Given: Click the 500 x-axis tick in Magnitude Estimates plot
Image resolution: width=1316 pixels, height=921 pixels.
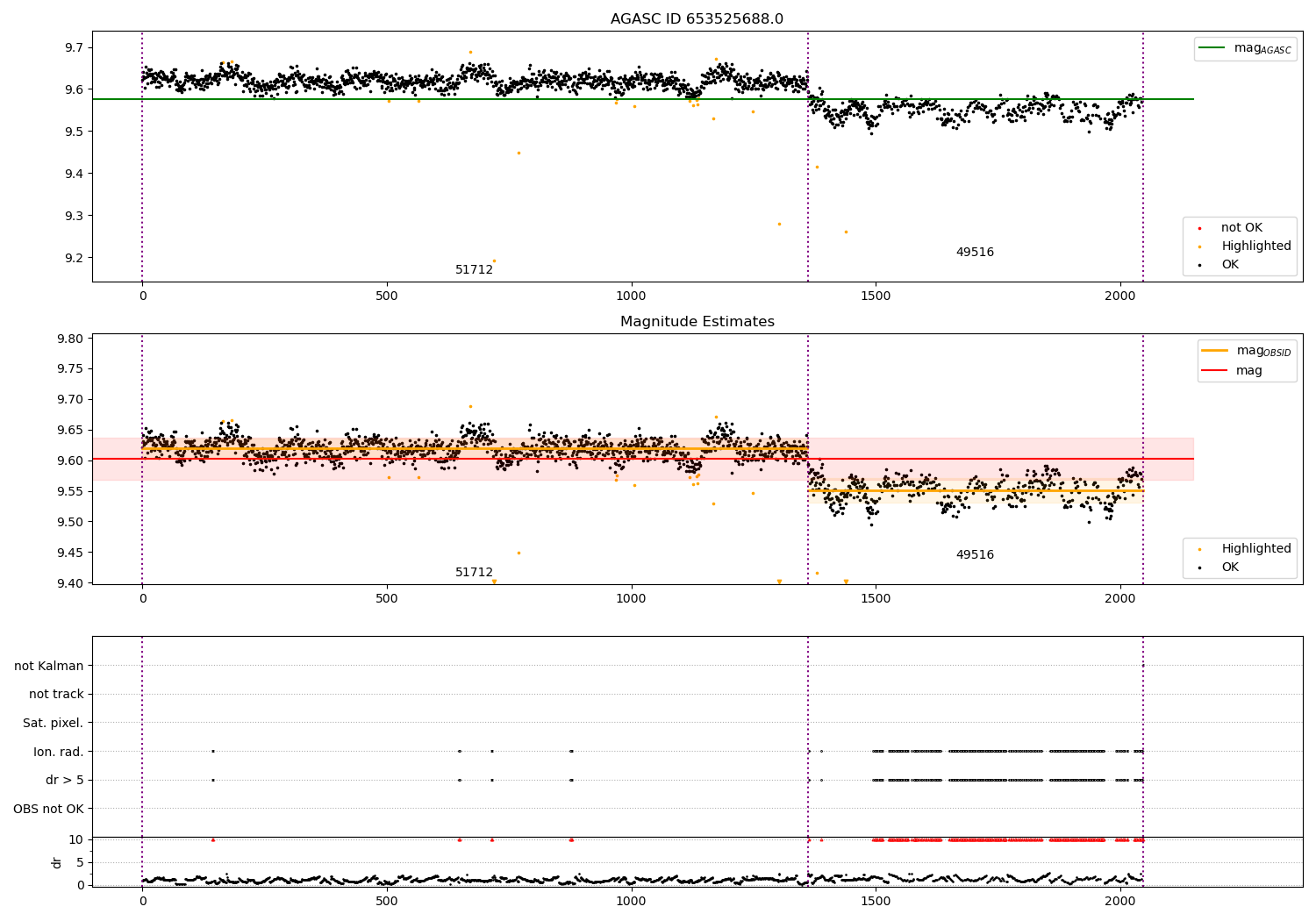Looking at the screenshot, I should coord(387,599).
